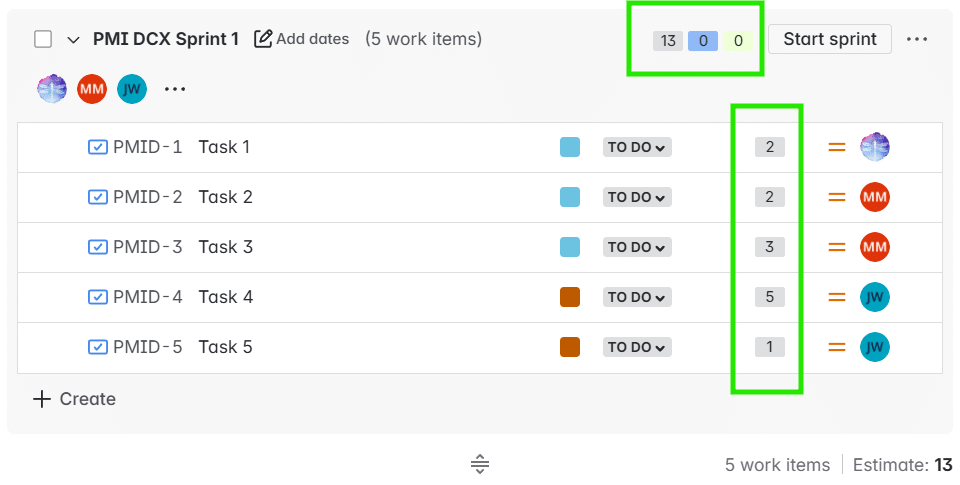Collapse the PMI DCX Sprint 1 section

pos(73,39)
